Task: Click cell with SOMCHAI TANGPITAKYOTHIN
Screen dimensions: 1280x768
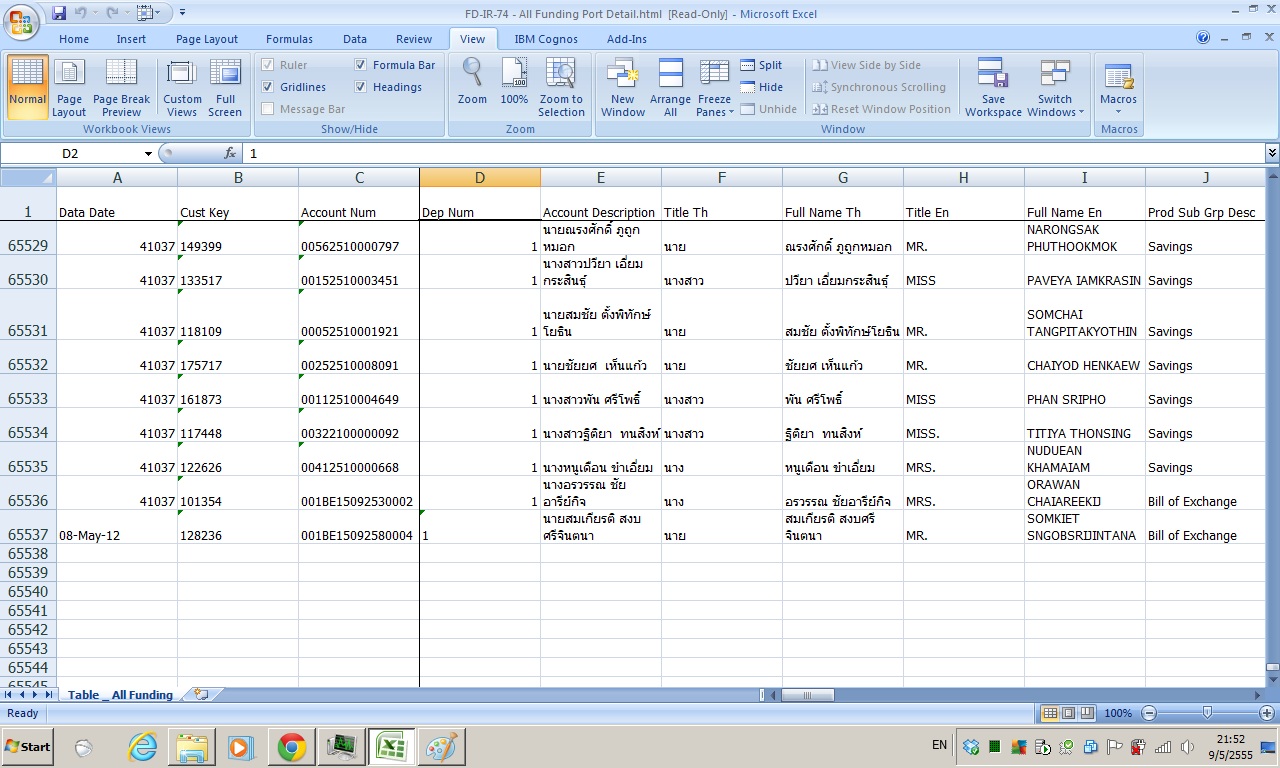Action: 1085,315
